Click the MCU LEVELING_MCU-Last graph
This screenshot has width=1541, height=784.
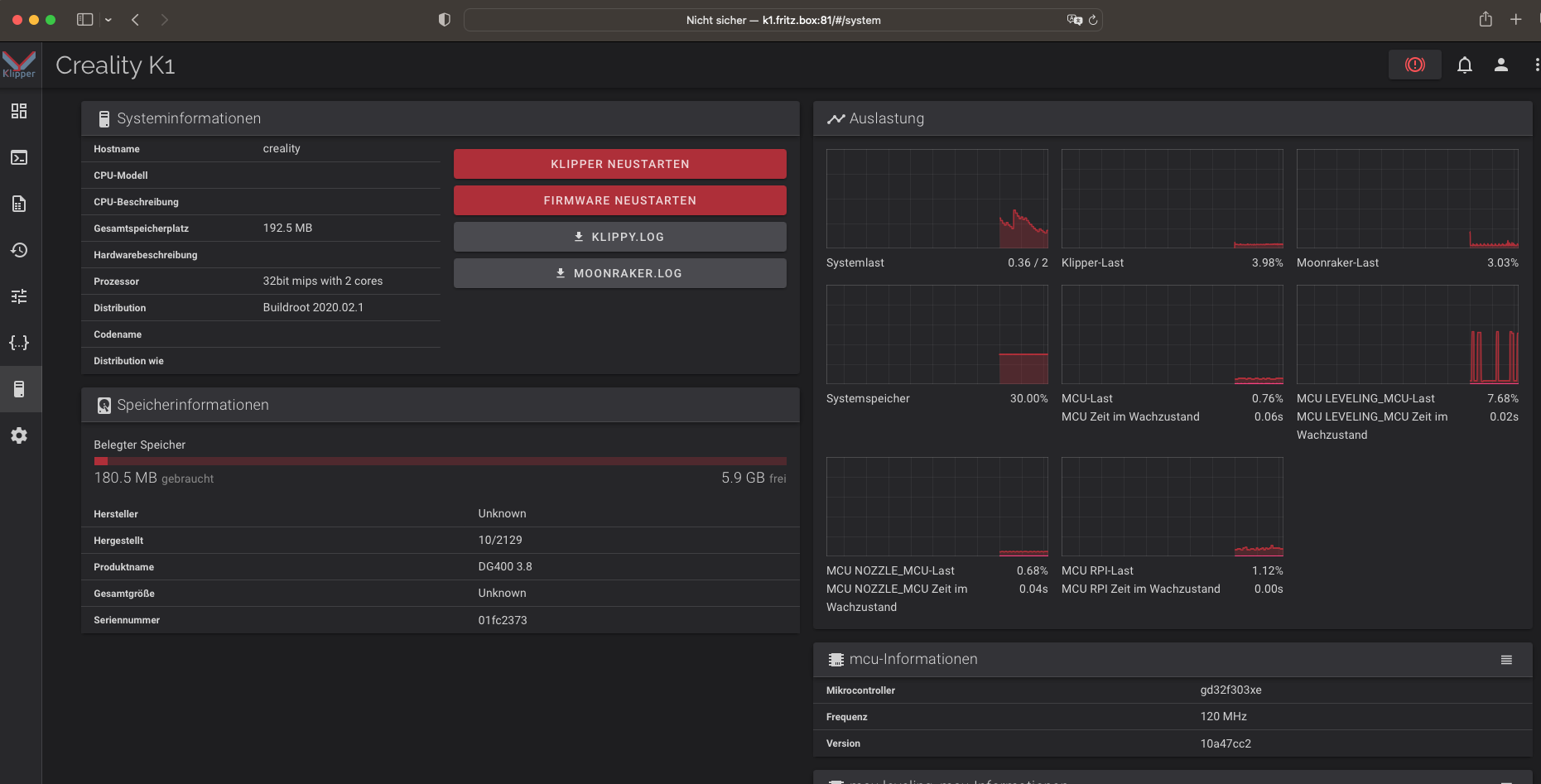point(1408,334)
